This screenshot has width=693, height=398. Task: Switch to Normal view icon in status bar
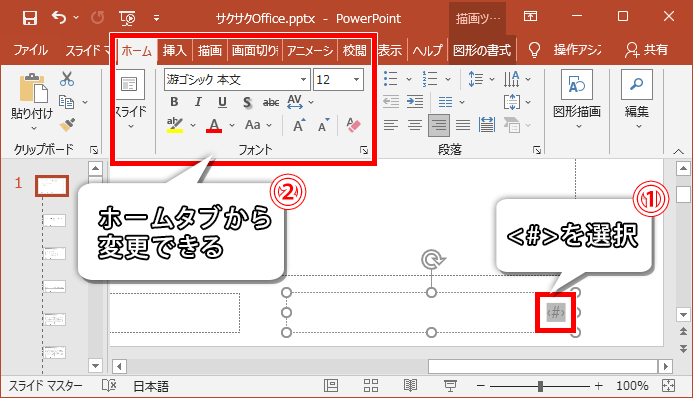pyautogui.click(x=331, y=386)
